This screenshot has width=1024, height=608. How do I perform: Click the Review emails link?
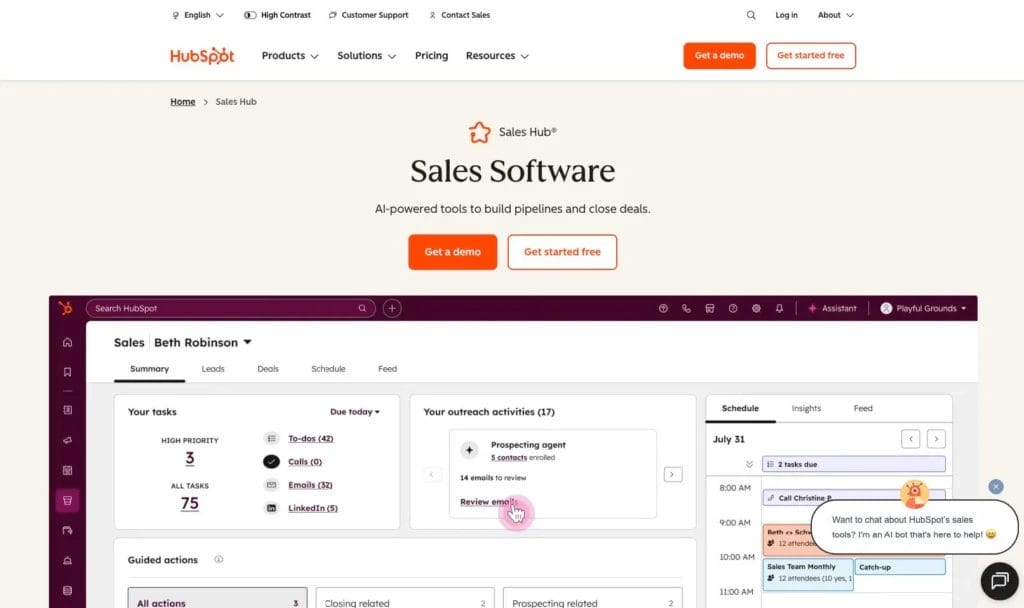pos(487,502)
